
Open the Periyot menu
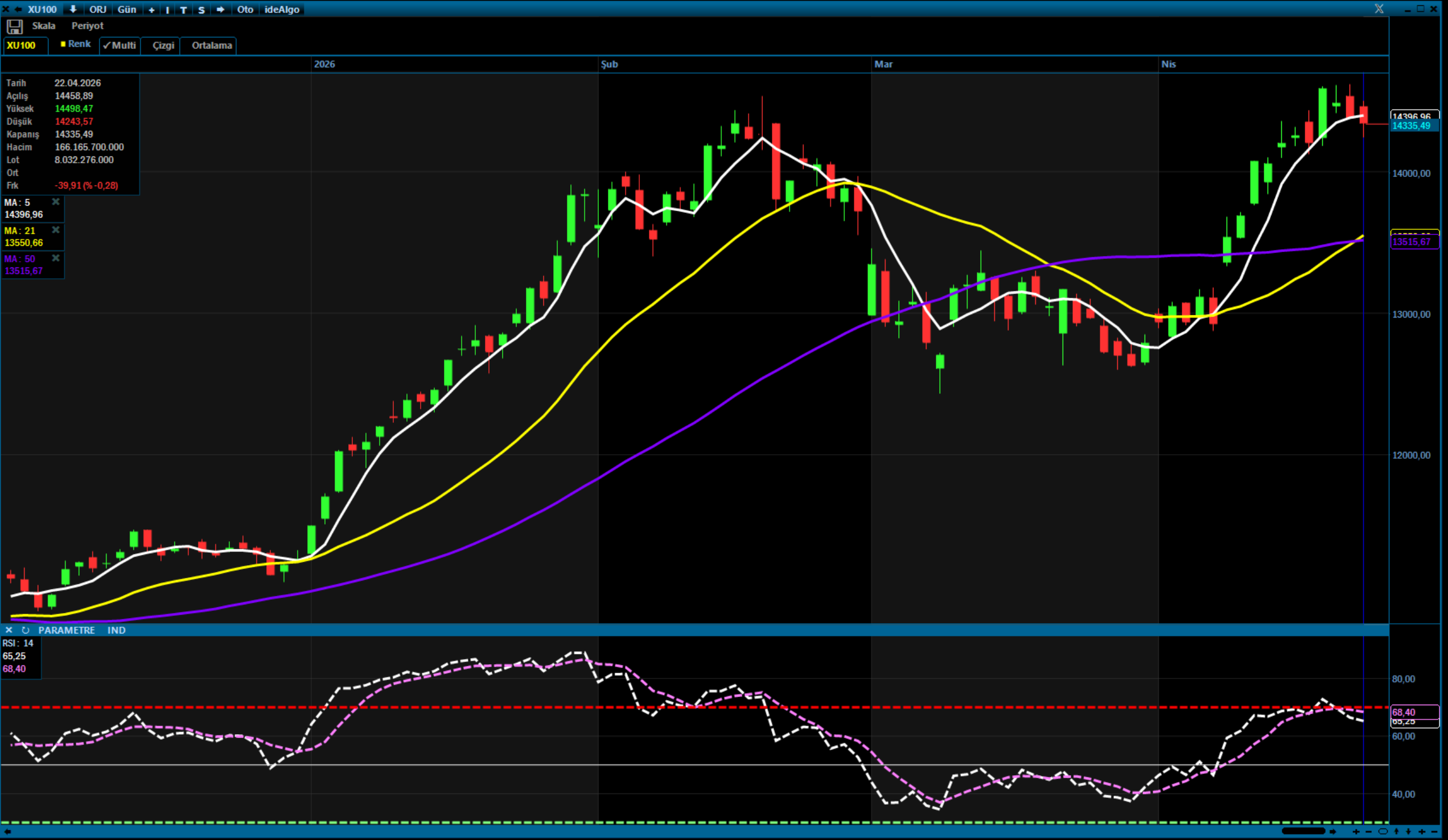click(87, 26)
